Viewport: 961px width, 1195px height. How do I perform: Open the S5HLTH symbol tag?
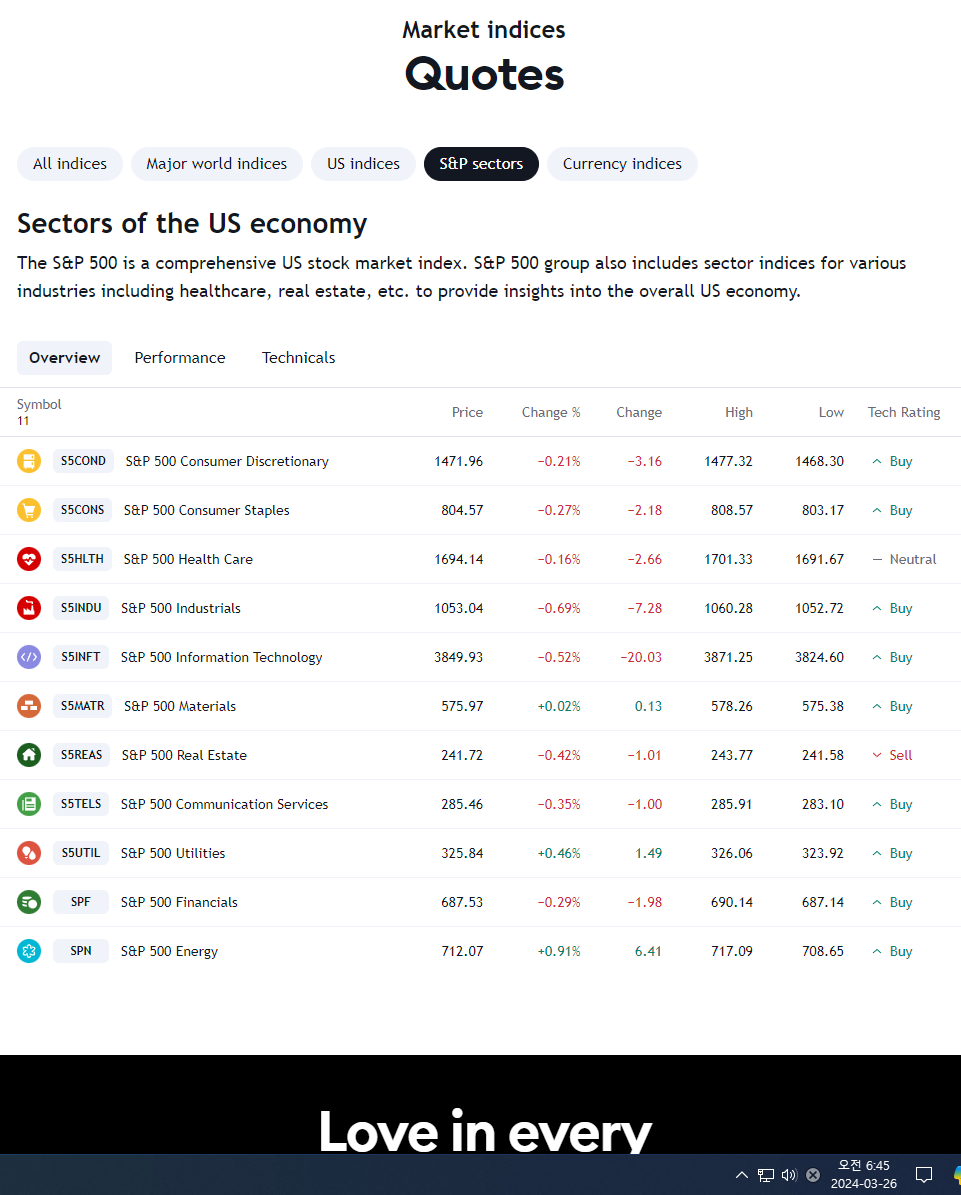82,559
